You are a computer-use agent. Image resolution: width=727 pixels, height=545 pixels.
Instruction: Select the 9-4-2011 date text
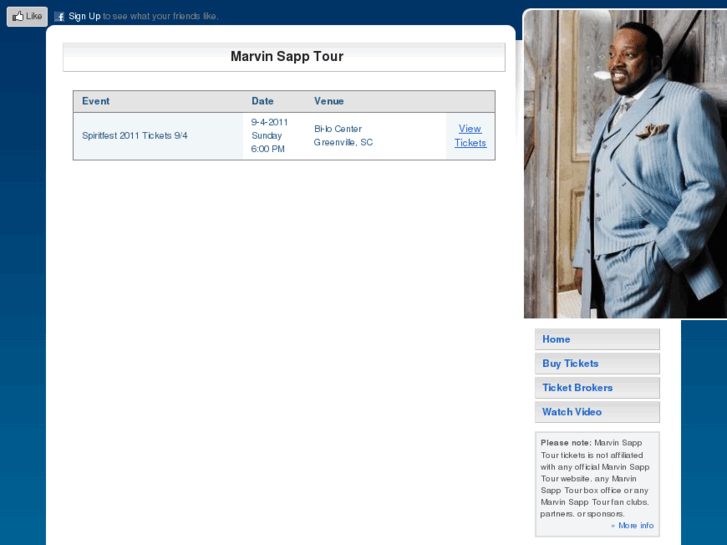tap(269, 122)
